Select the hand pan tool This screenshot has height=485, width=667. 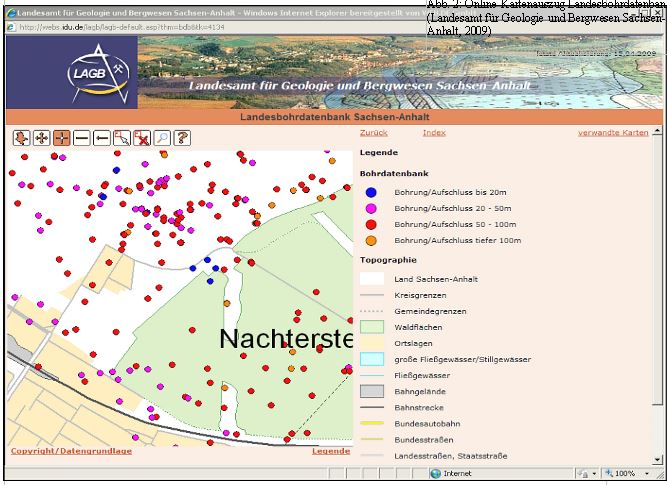pos(20,138)
